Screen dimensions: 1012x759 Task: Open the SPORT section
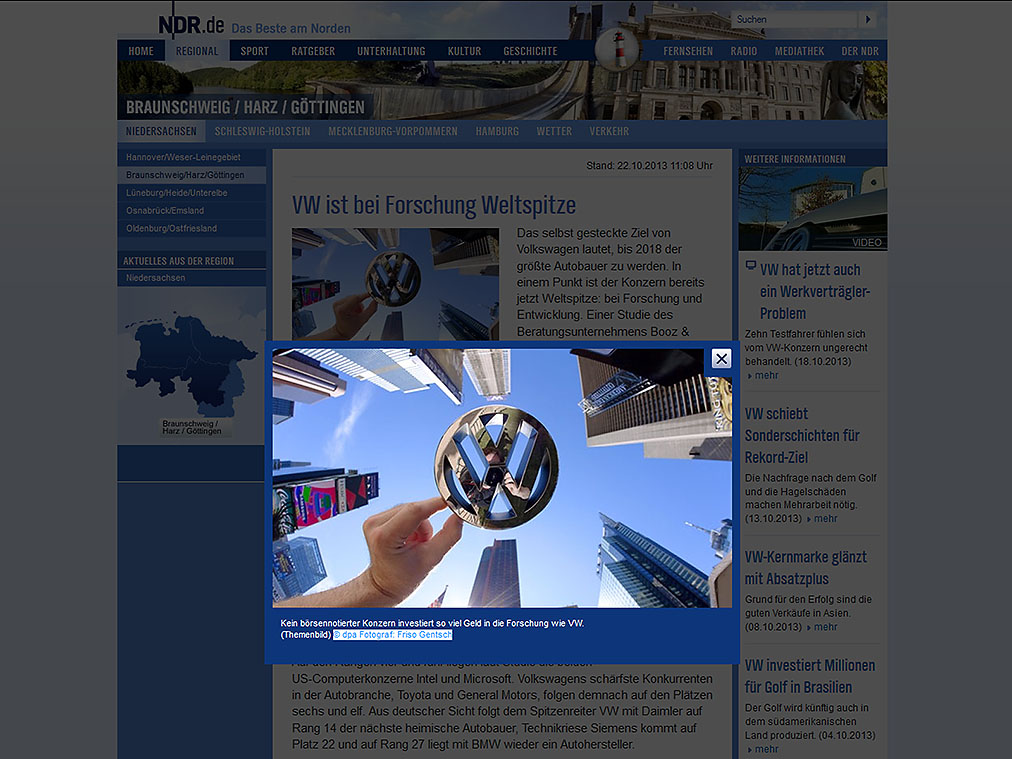(254, 51)
